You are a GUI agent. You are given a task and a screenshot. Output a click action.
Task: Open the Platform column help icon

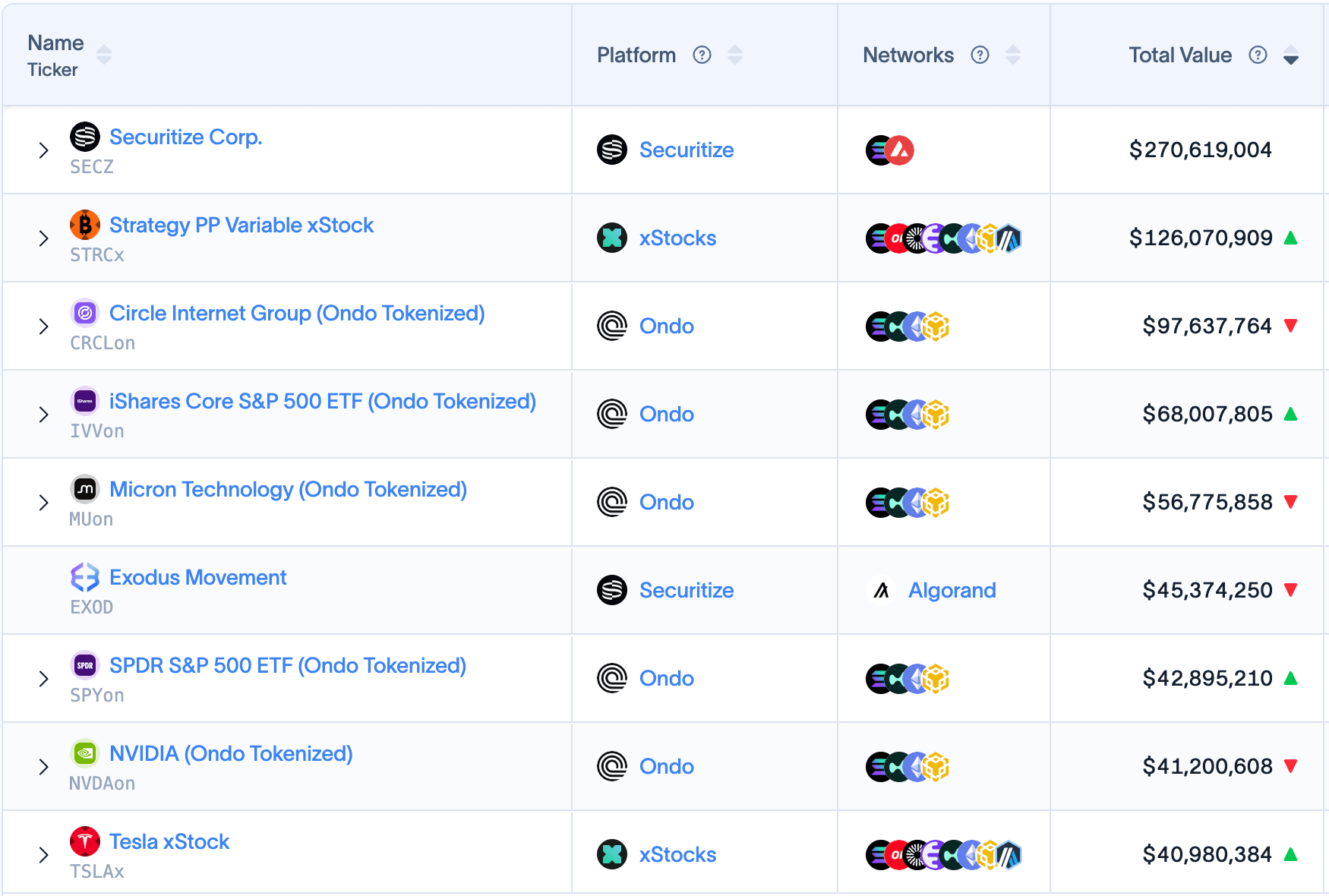click(702, 55)
